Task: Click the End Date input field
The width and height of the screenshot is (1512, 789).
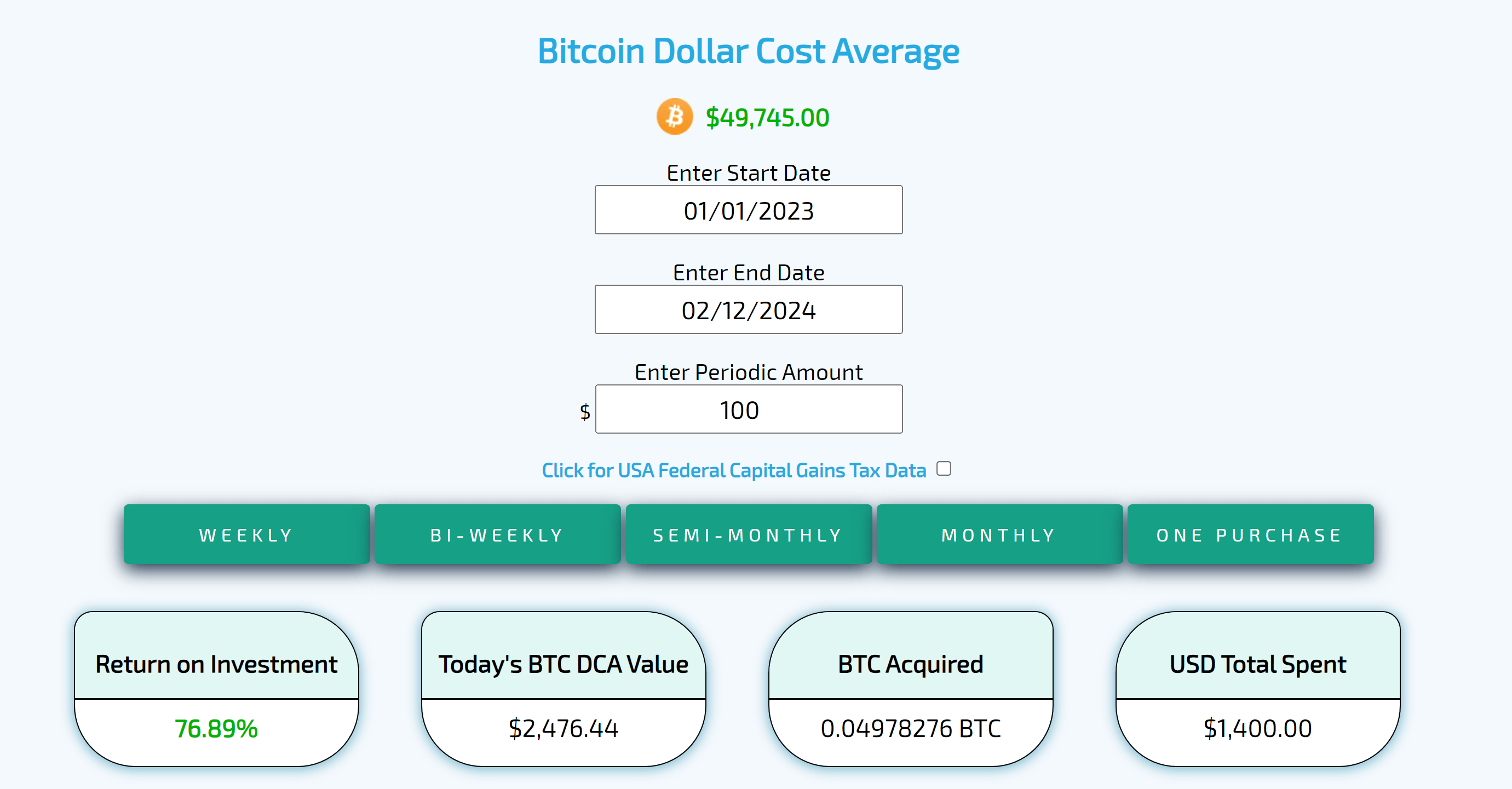Action: (749, 310)
